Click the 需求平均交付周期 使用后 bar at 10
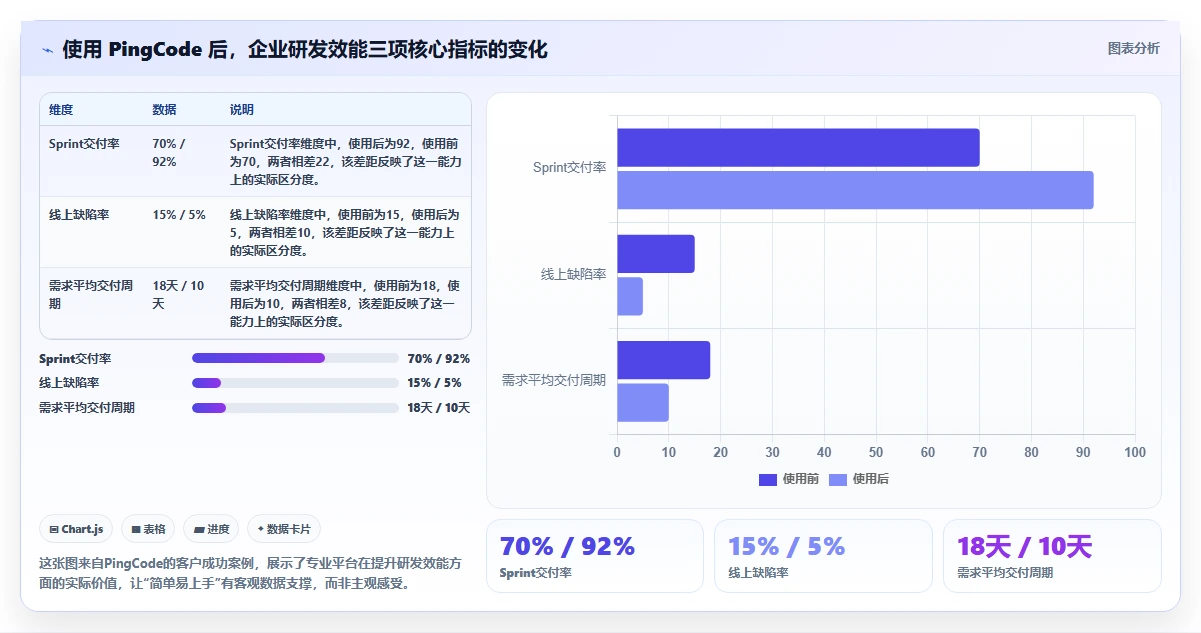This screenshot has width=1201, height=633. click(643, 402)
